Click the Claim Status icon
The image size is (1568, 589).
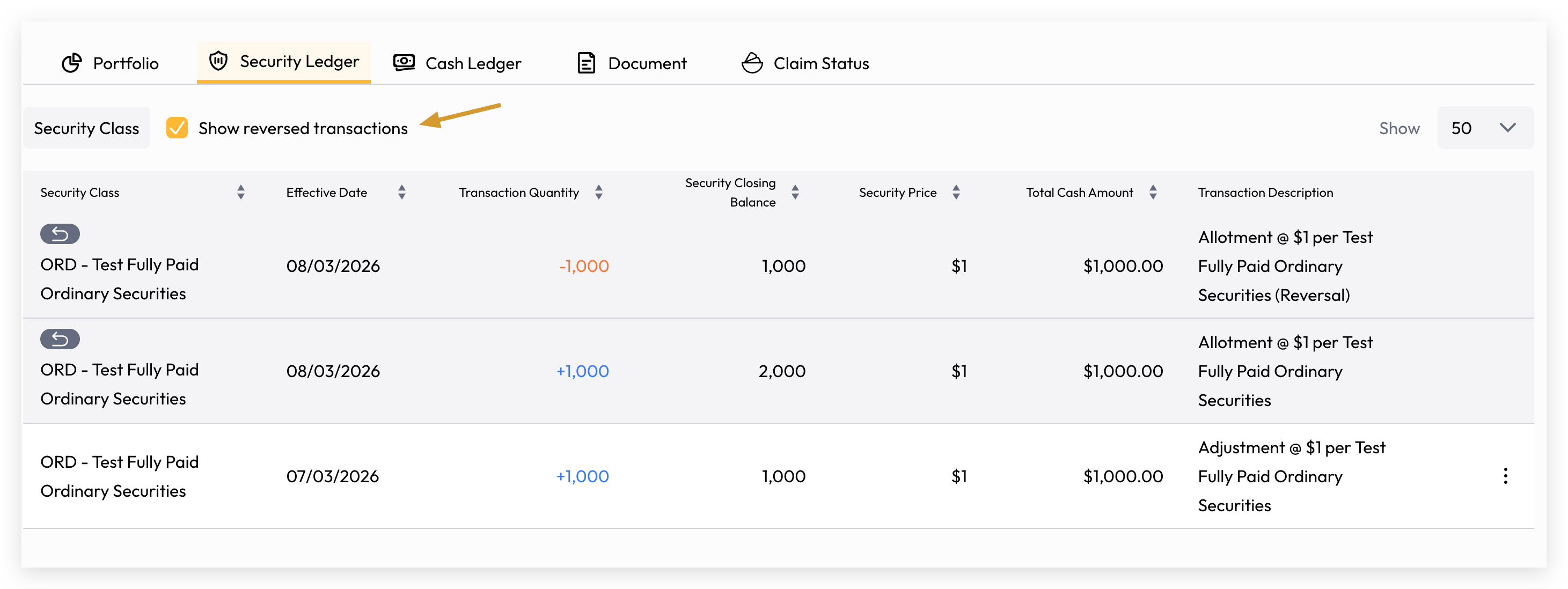tap(752, 63)
